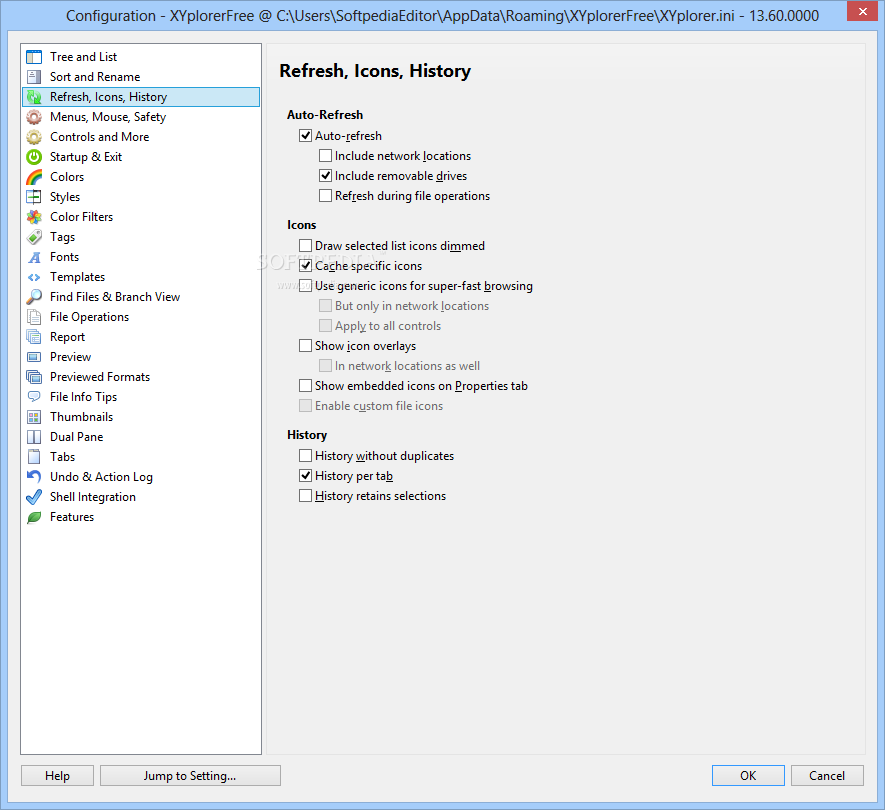Enable Include network locations
Screen dimensions: 885x810
325,155
